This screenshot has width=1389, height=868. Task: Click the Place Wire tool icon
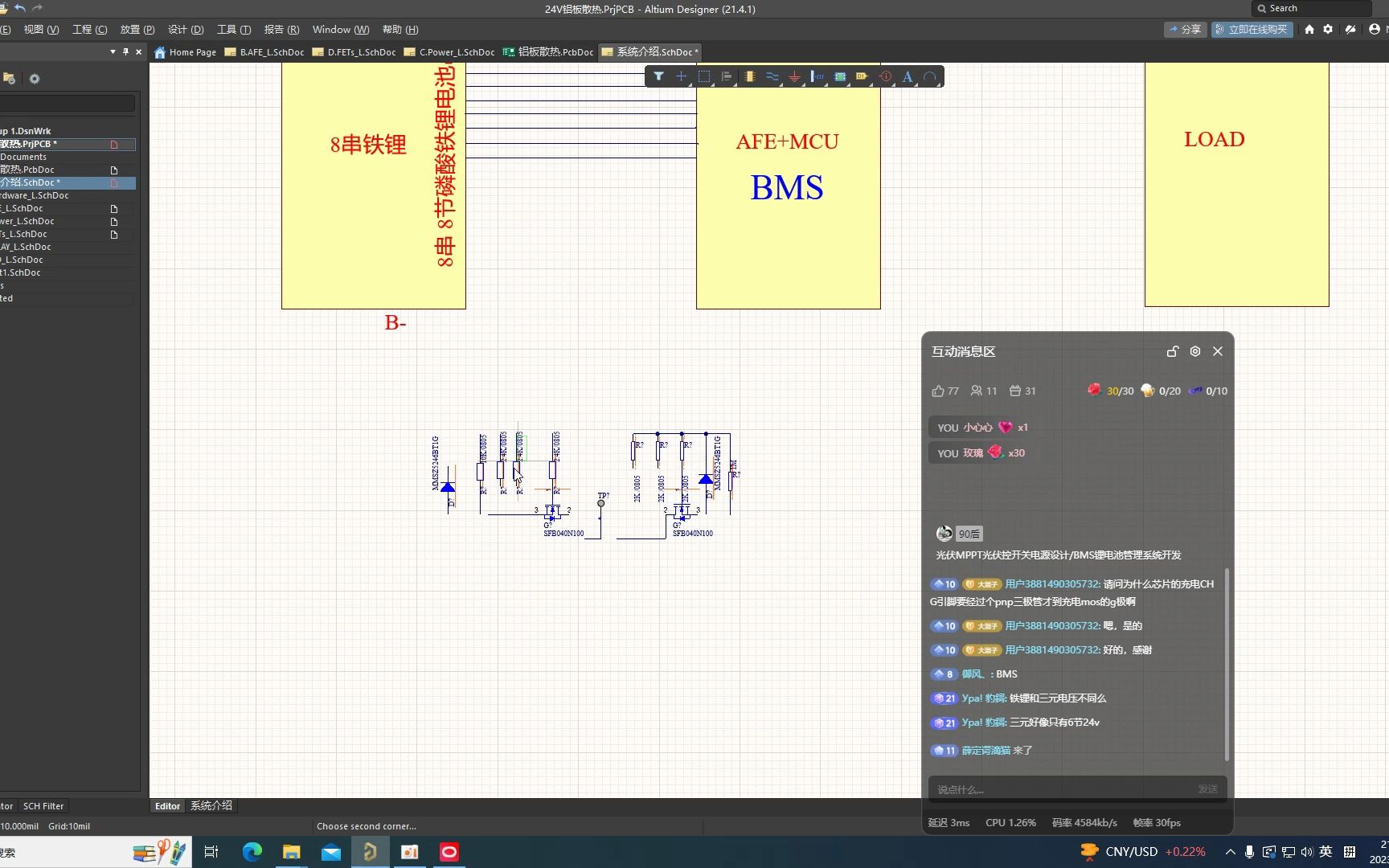click(x=772, y=76)
